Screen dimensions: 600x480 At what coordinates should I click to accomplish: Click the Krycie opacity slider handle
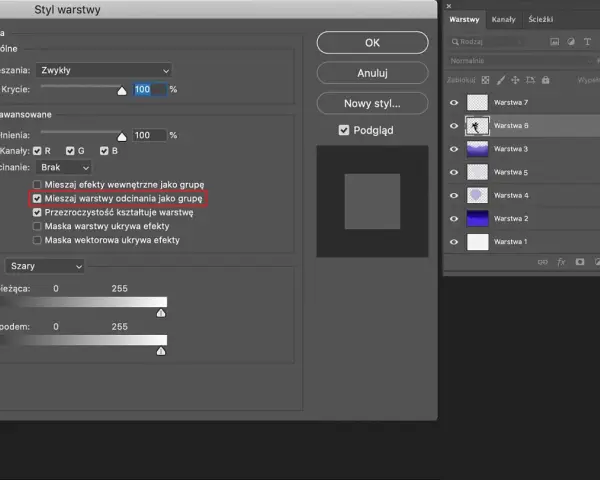[122, 91]
